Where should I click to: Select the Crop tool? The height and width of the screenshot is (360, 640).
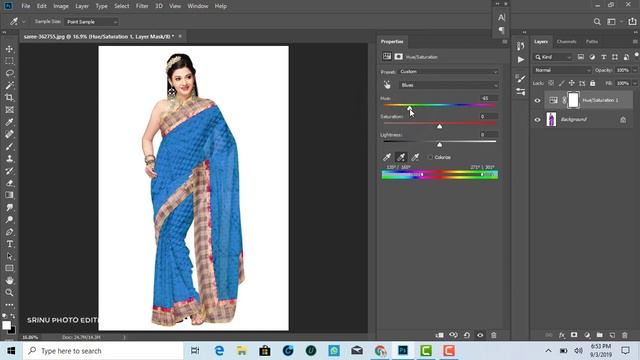(x=9, y=98)
